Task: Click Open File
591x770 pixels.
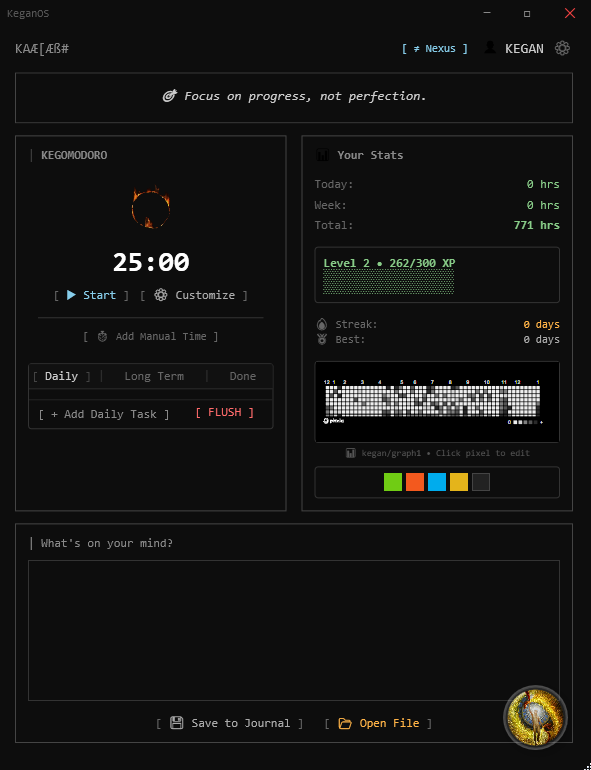Action: click(x=378, y=723)
